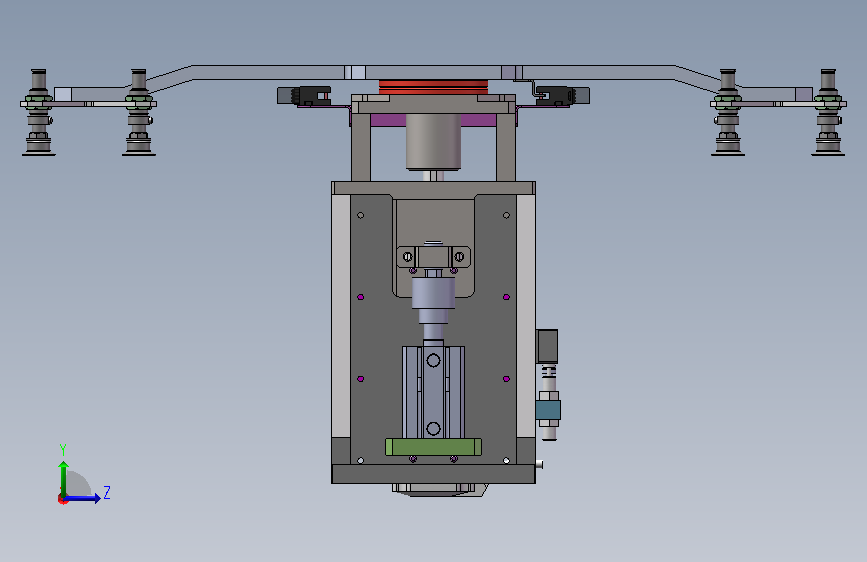Click the green Y axis of the triad

pos(64,479)
